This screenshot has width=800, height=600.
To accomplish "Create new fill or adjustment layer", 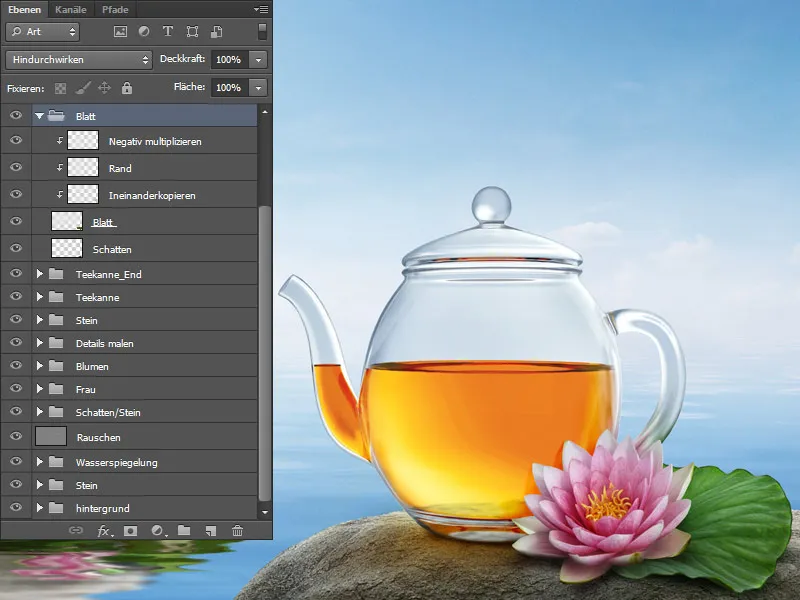I will point(159,531).
